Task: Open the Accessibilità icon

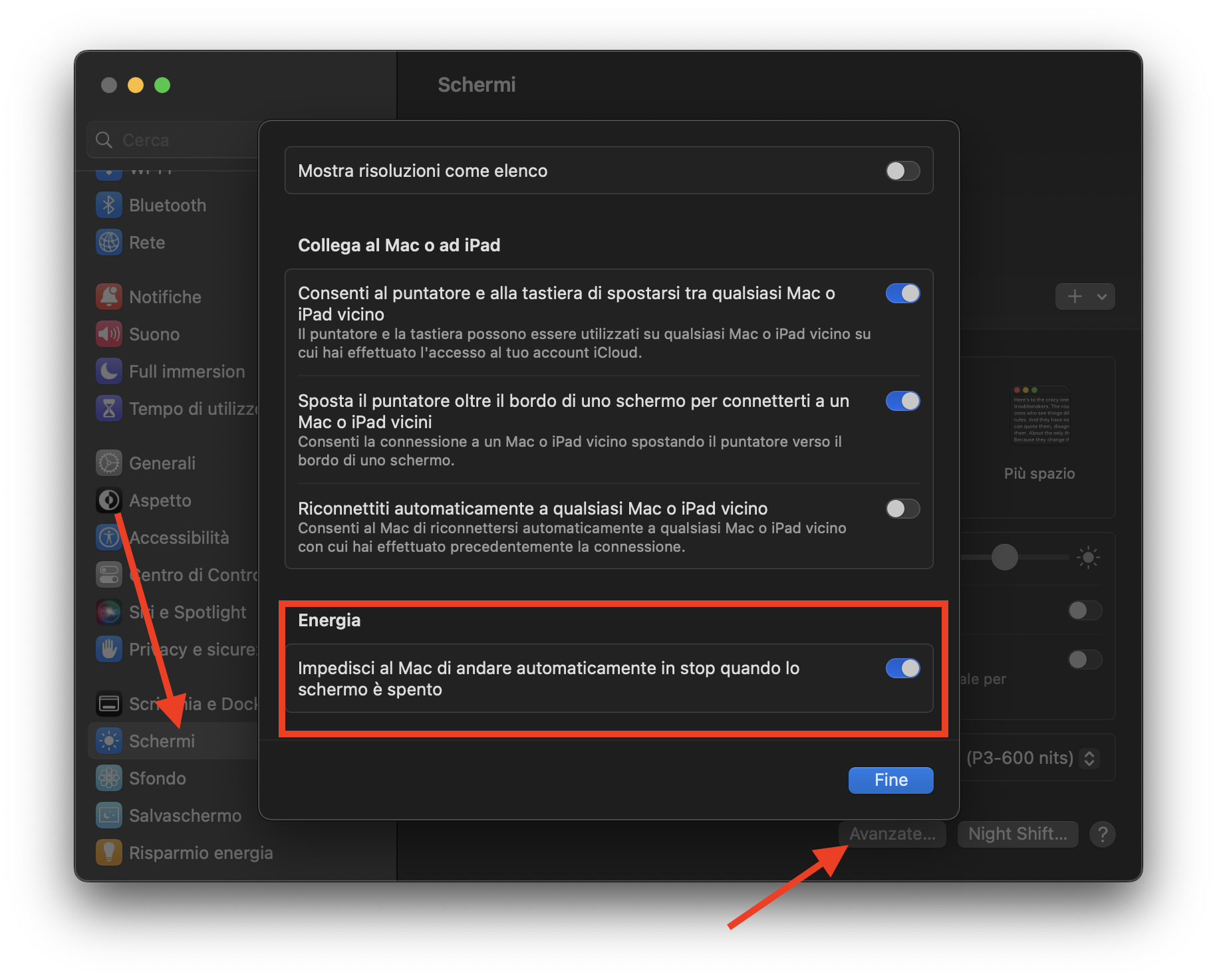Action: (109, 537)
